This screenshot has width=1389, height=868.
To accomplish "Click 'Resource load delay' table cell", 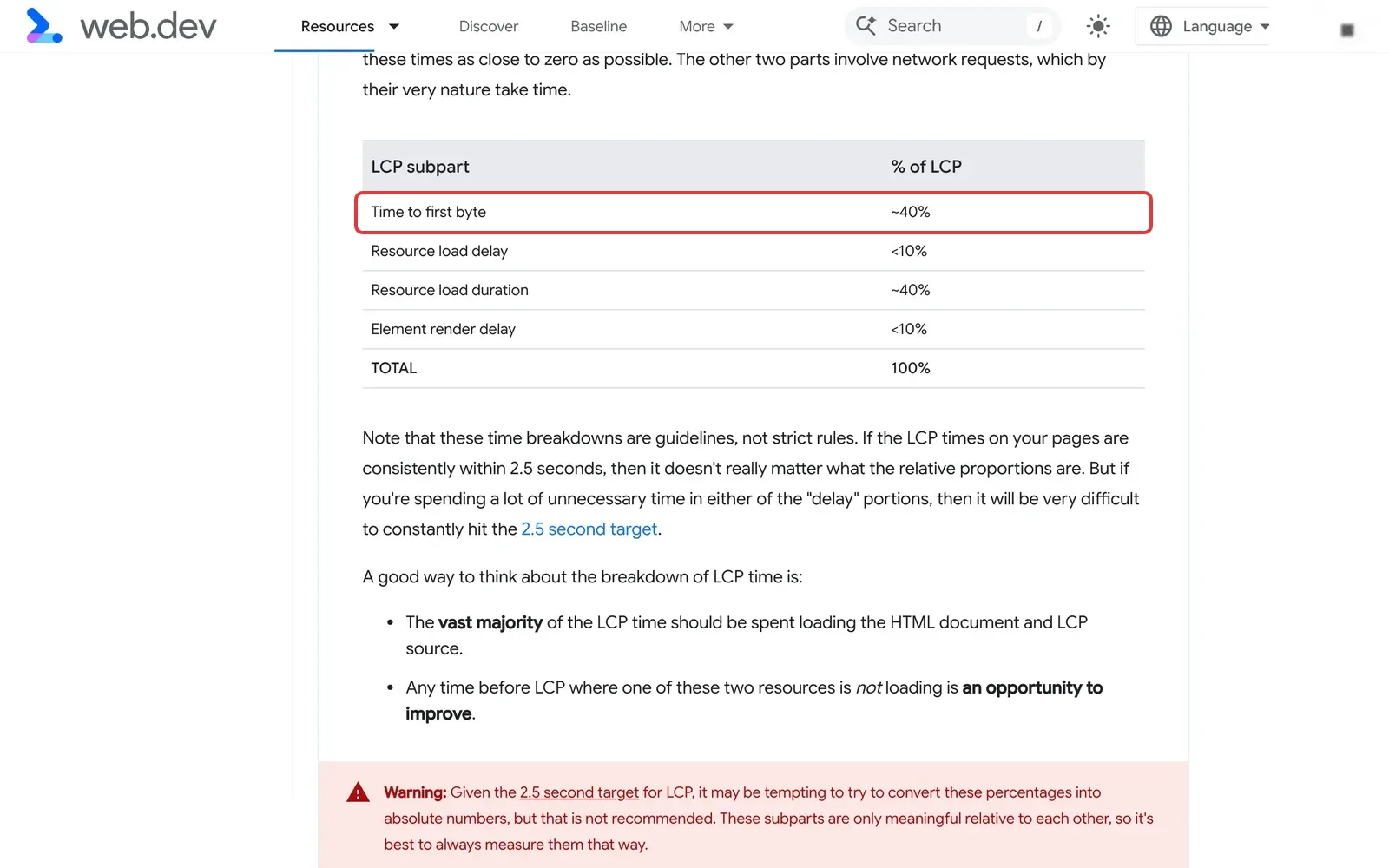I will (439, 251).
